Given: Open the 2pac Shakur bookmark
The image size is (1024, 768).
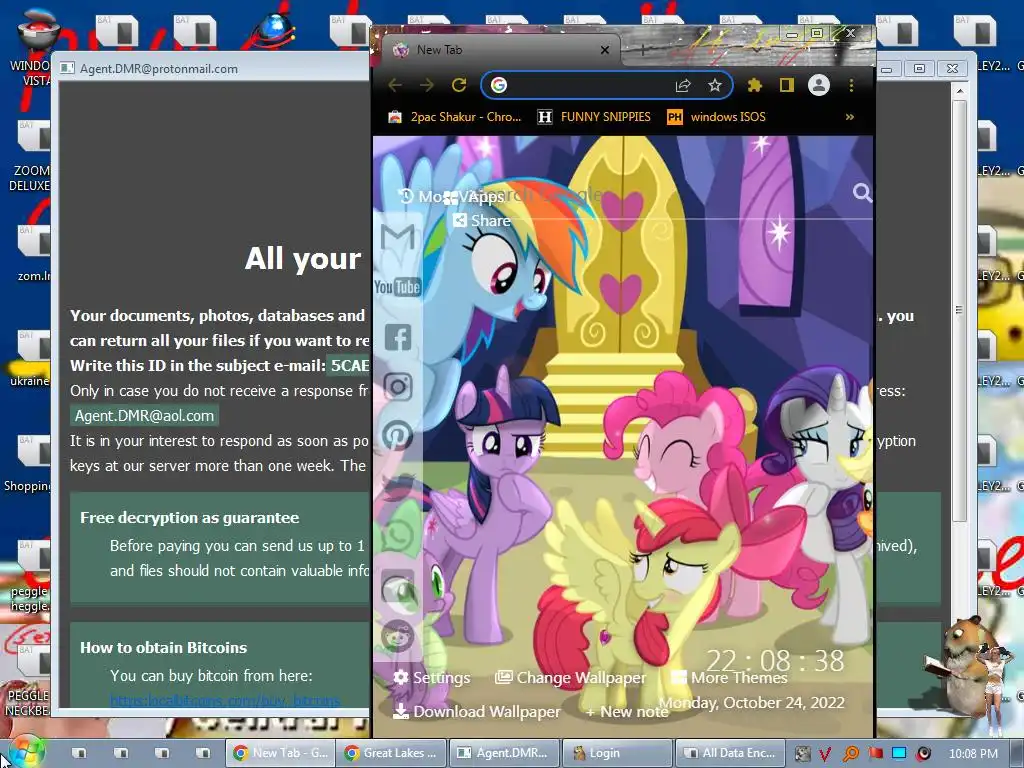Looking at the screenshot, I should click(455, 117).
